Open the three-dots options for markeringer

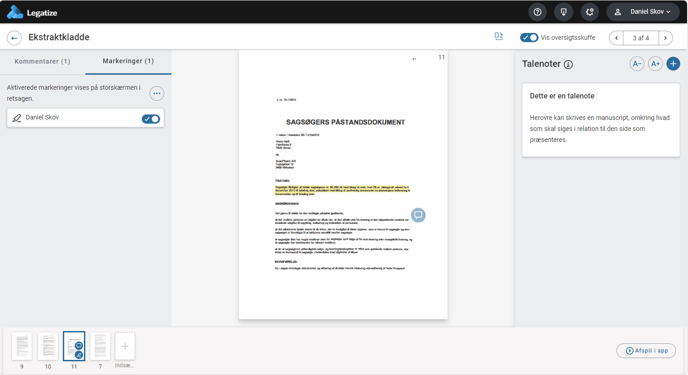point(157,93)
